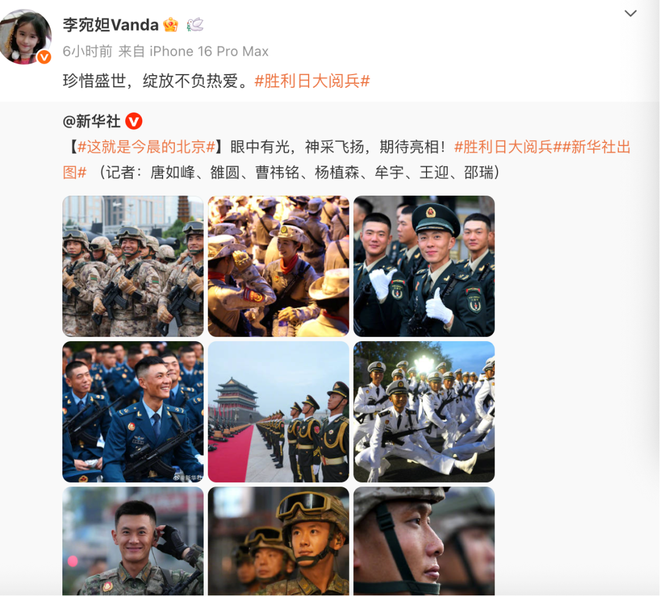
Task: Click the dove badge icon beside username
Action: pos(195,24)
